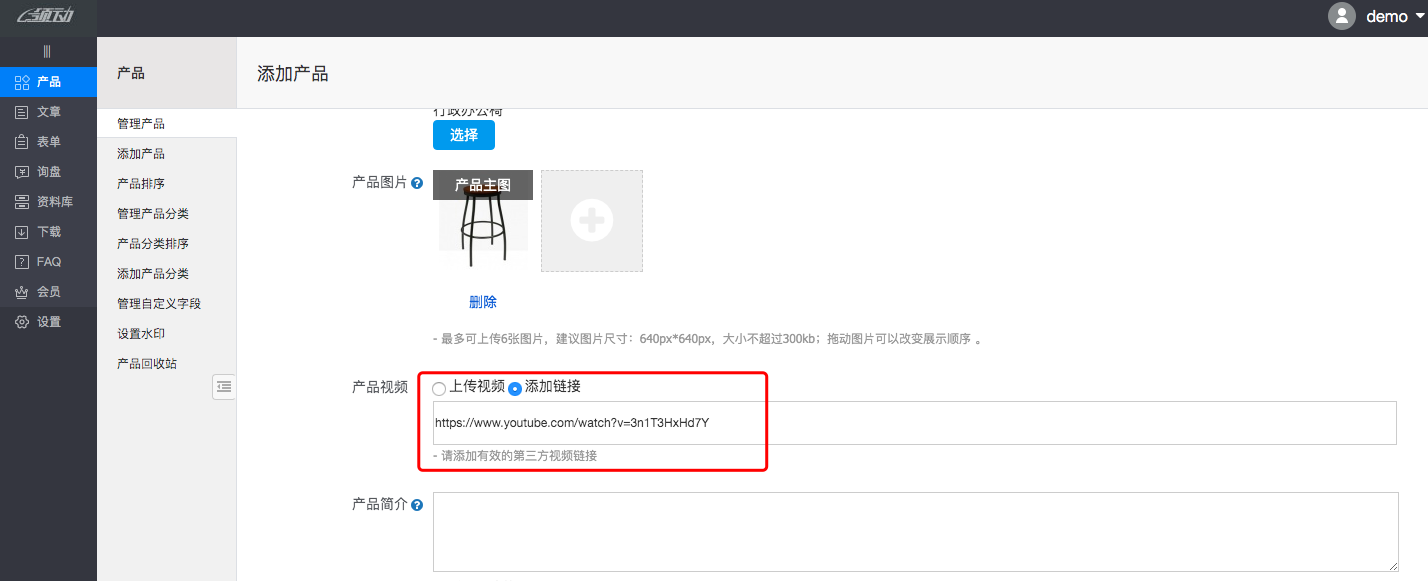The width and height of the screenshot is (1428, 581).
Task: Select the 添加链接 radio button
Action: (x=515, y=388)
